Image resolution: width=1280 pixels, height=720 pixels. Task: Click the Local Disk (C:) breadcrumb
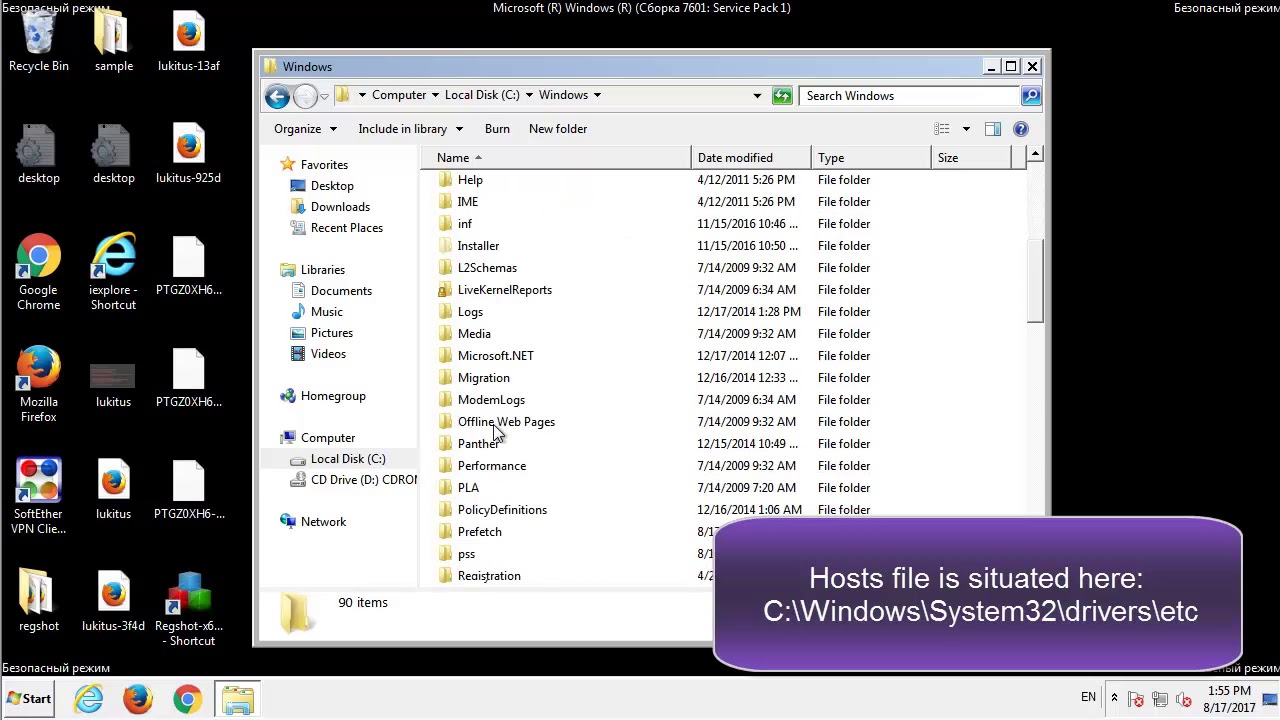click(x=482, y=96)
